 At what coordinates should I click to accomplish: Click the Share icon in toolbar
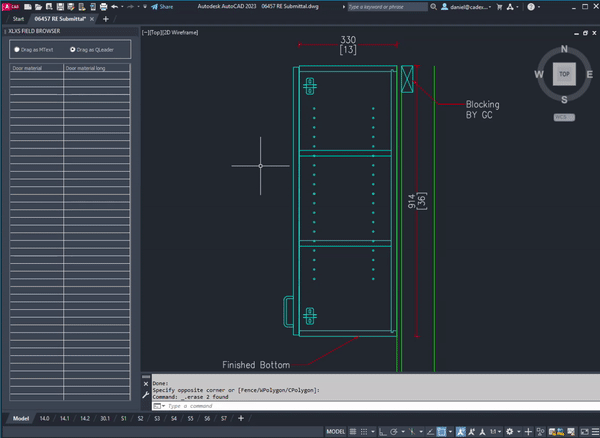click(155, 6)
